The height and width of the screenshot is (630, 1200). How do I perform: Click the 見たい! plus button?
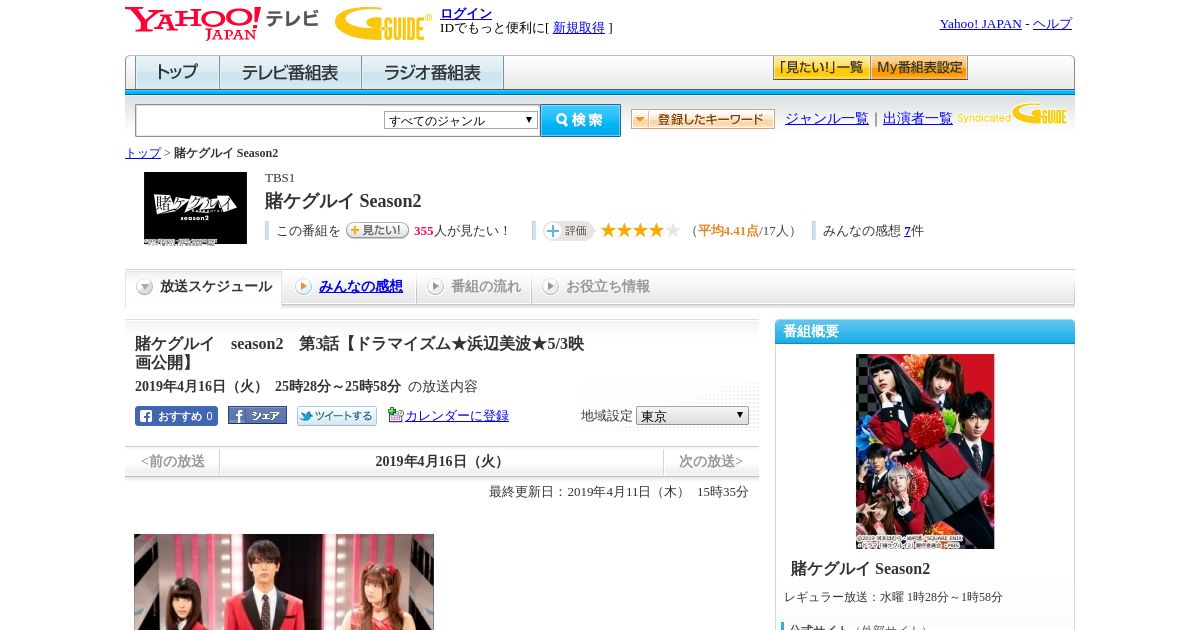tap(377, 230)
